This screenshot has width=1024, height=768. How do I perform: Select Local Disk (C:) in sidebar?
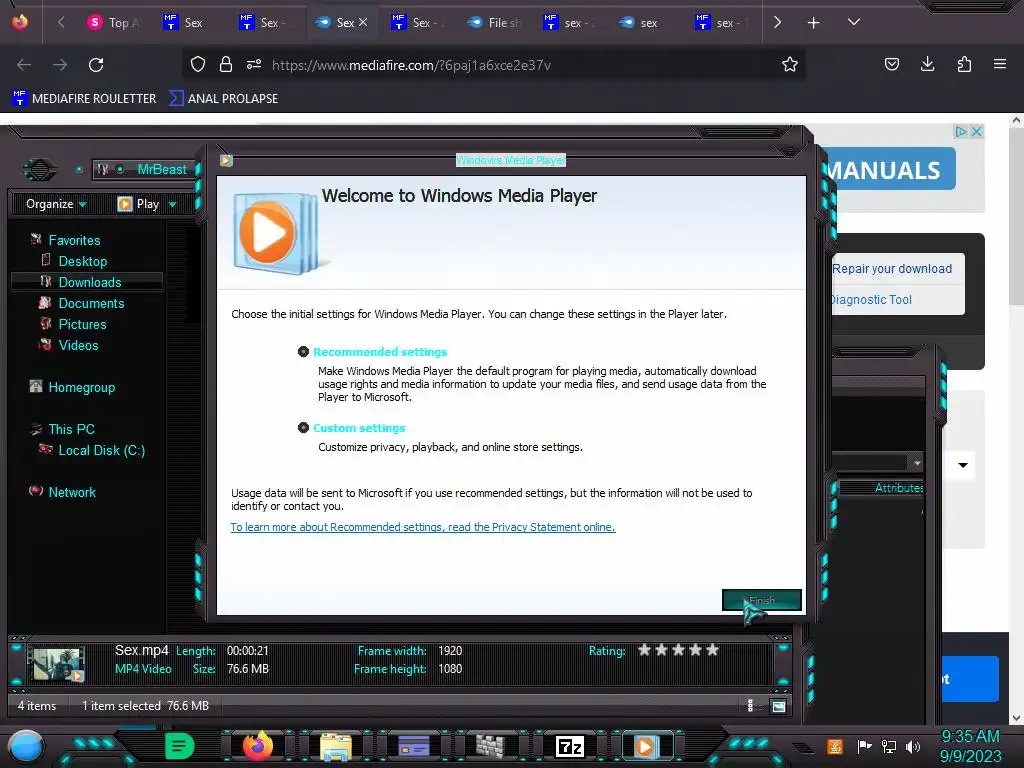pos(101,450)
